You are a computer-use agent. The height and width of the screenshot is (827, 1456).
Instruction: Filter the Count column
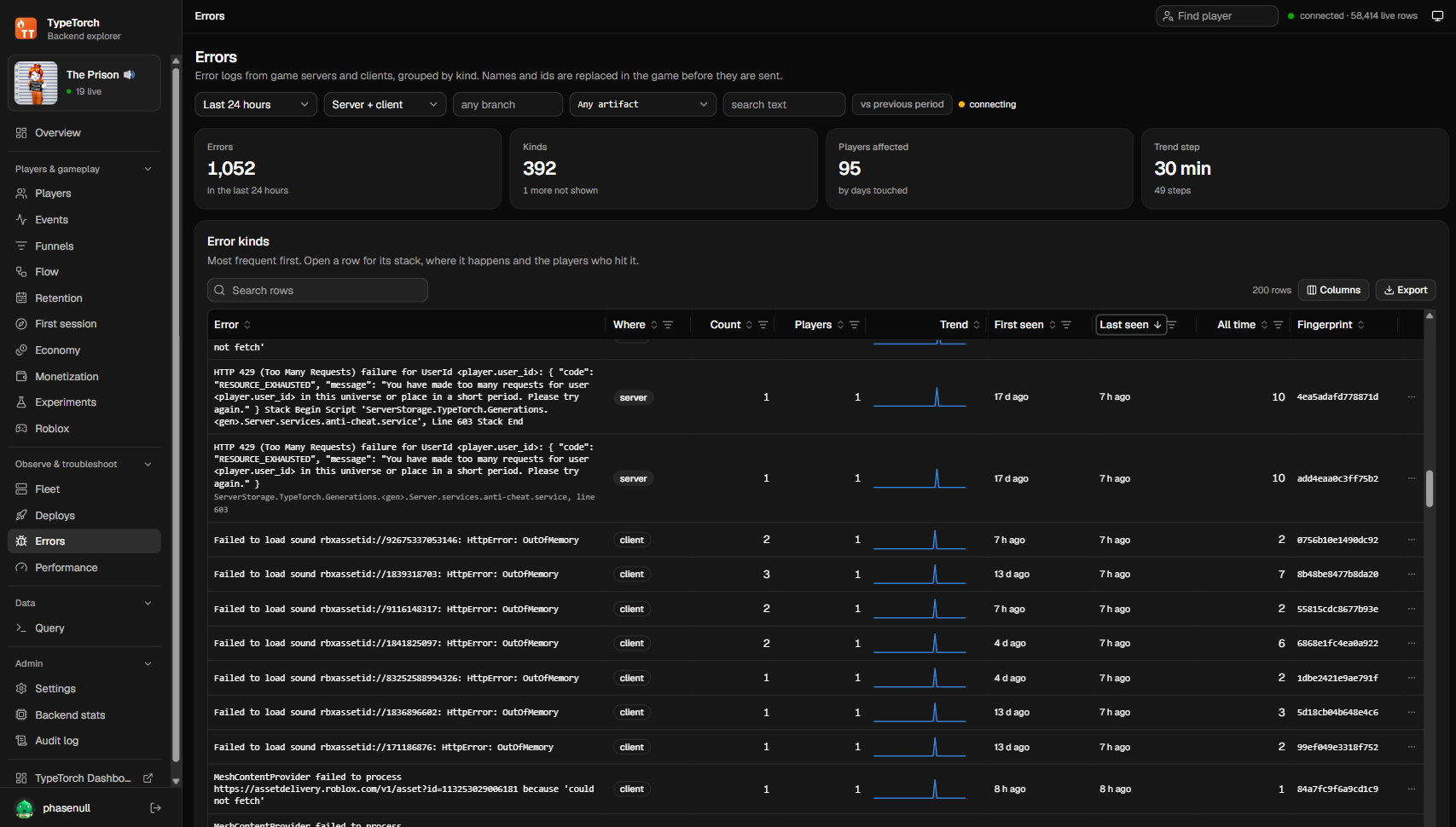click(x=763, y=325)
